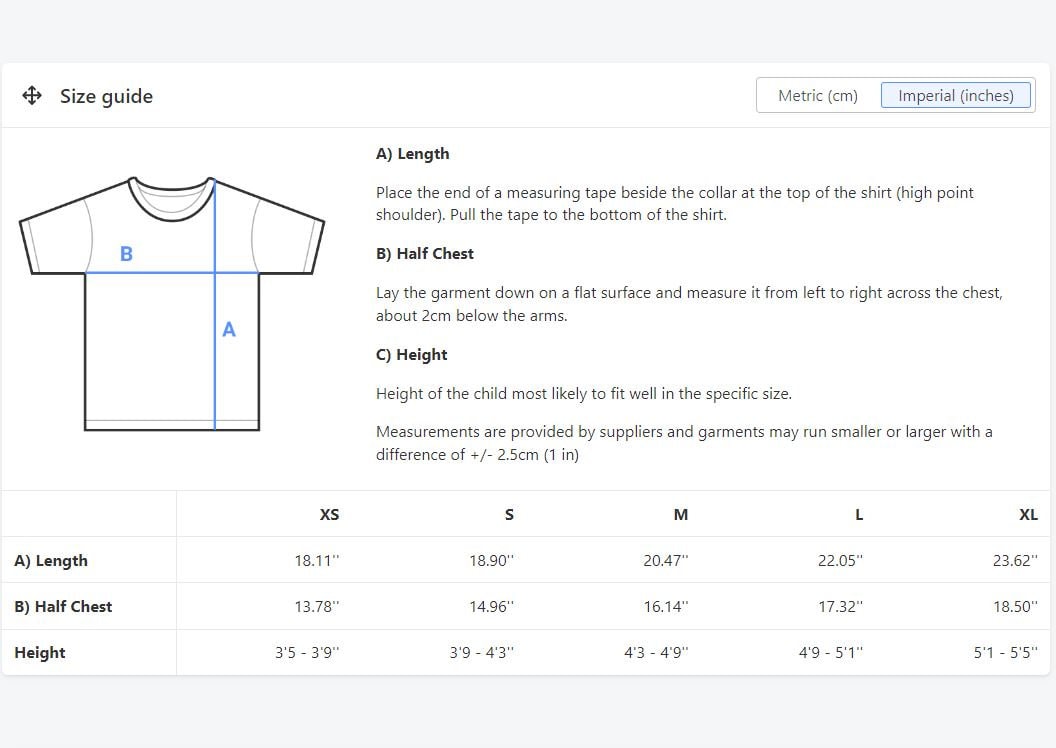The image size is (1056, 748).
Task: Click the A) Length description heading
Action: [412, 154]
